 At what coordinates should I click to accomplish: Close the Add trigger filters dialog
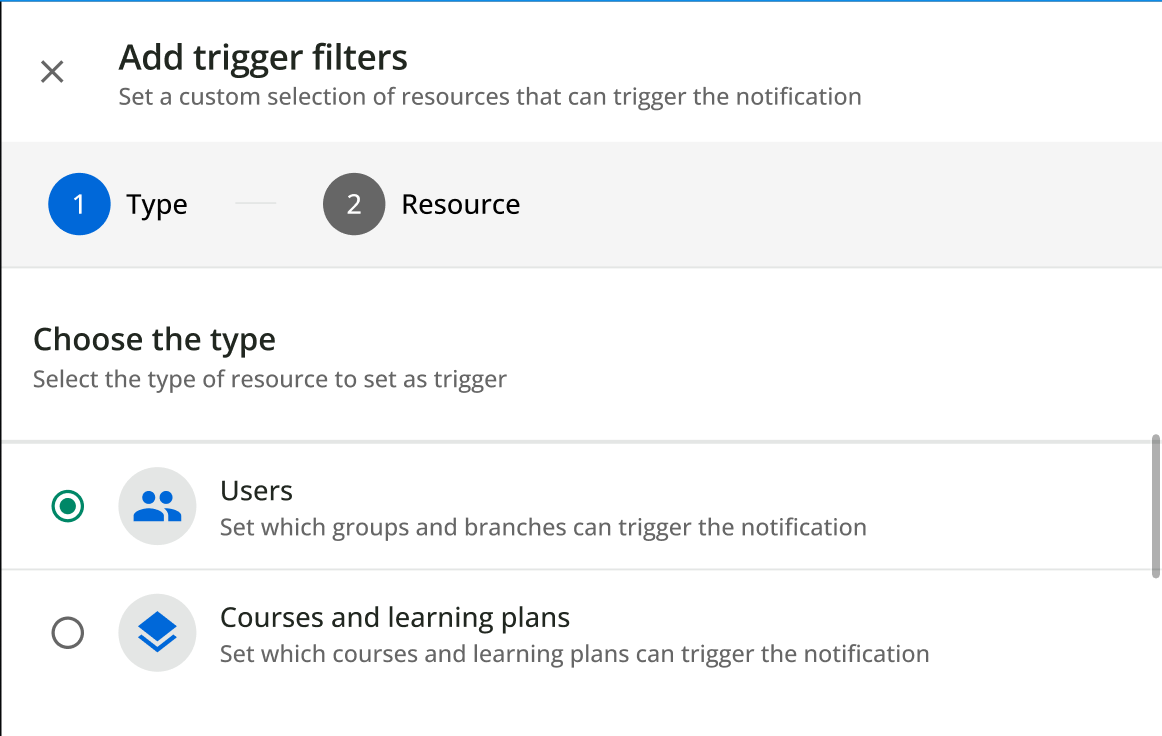[52, 72]
